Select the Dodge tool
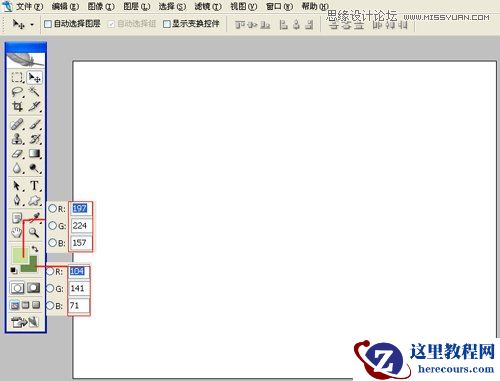Image resolution: width=500 pixels, height=381 pixels. click(34, 168)
